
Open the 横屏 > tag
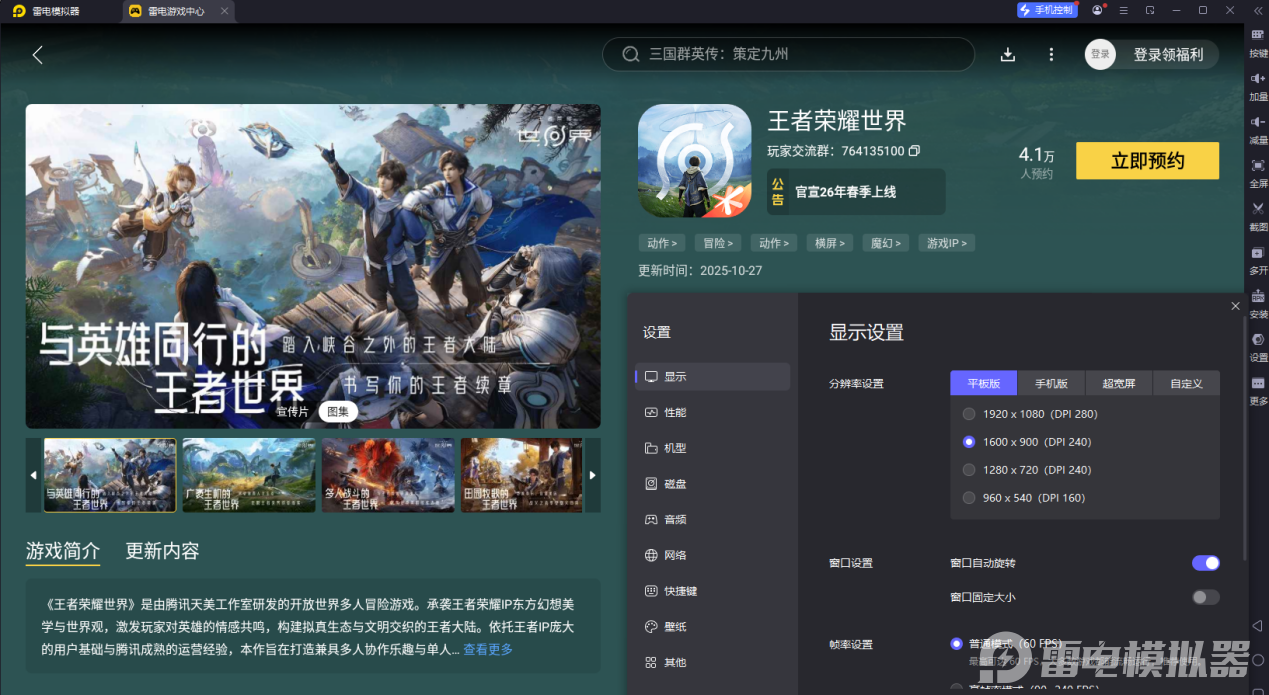[830, 243]
